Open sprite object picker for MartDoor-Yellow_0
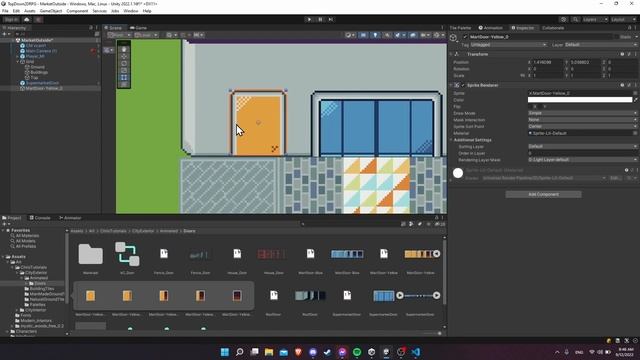 tap(635, 93)
